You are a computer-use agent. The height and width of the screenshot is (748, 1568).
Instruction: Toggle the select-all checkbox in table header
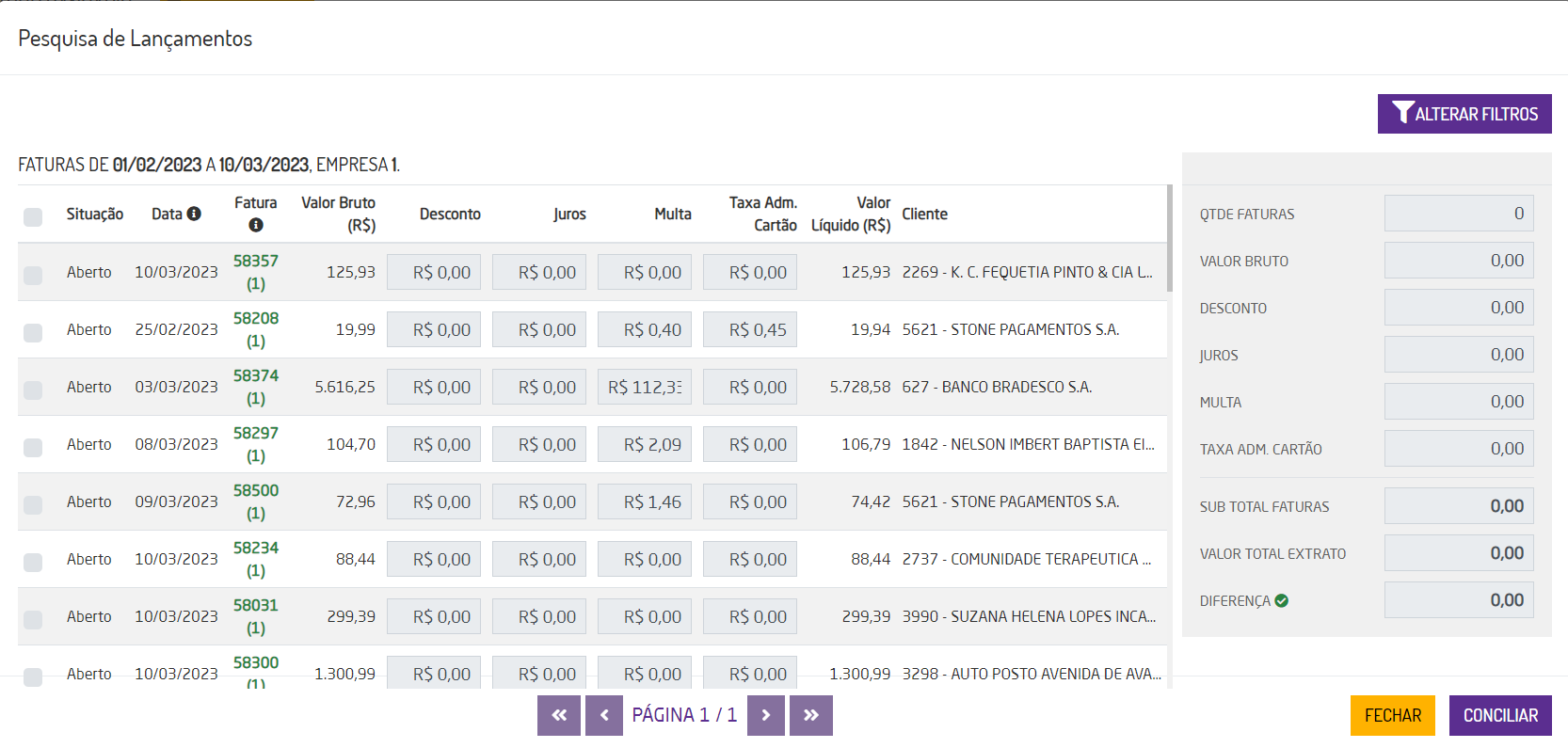click(x=33, y=217)
